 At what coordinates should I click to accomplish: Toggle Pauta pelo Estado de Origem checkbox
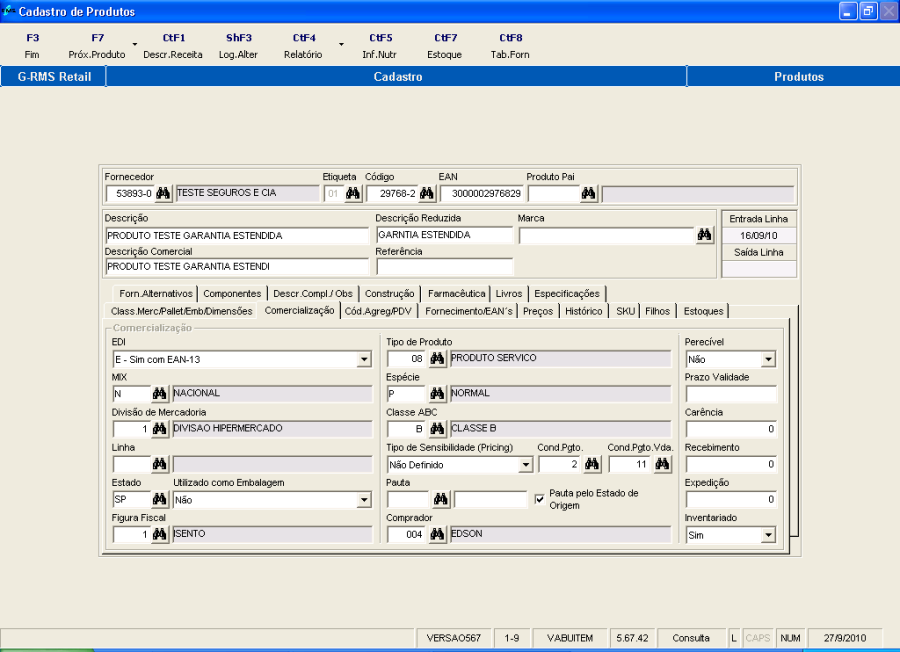(x=540, y=499)
